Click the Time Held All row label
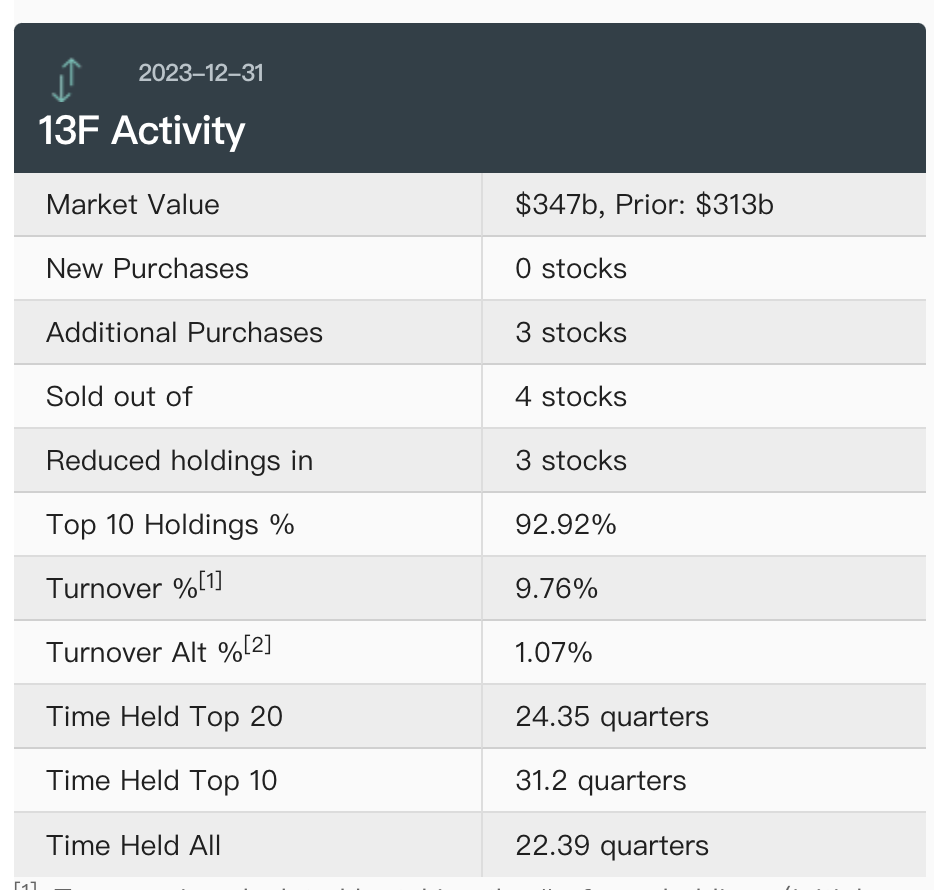Viewport: 934px width, 890px height. pos(133,845)
